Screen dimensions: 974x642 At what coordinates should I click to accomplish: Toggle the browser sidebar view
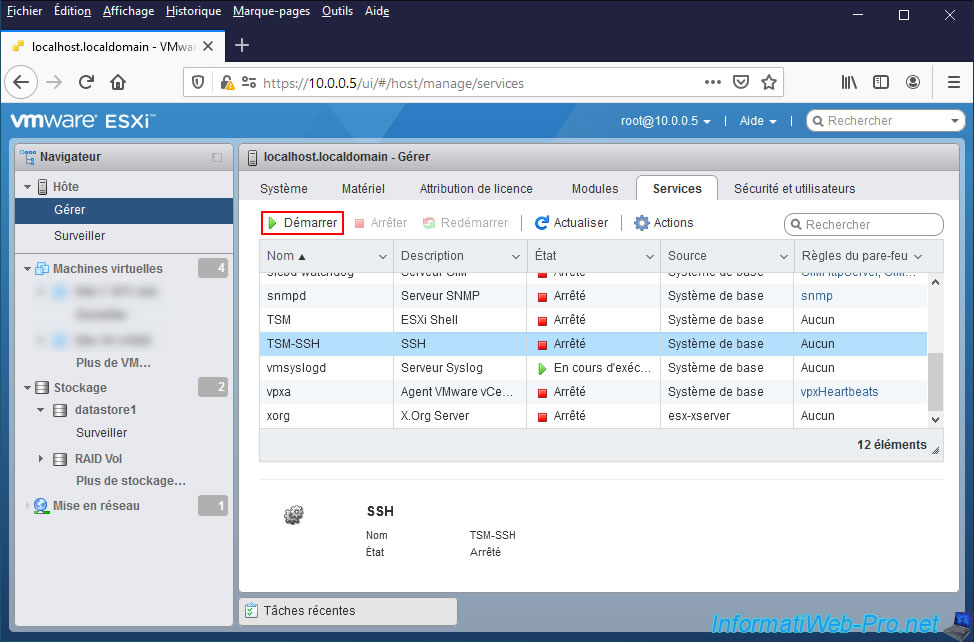[x=881, y=82]
